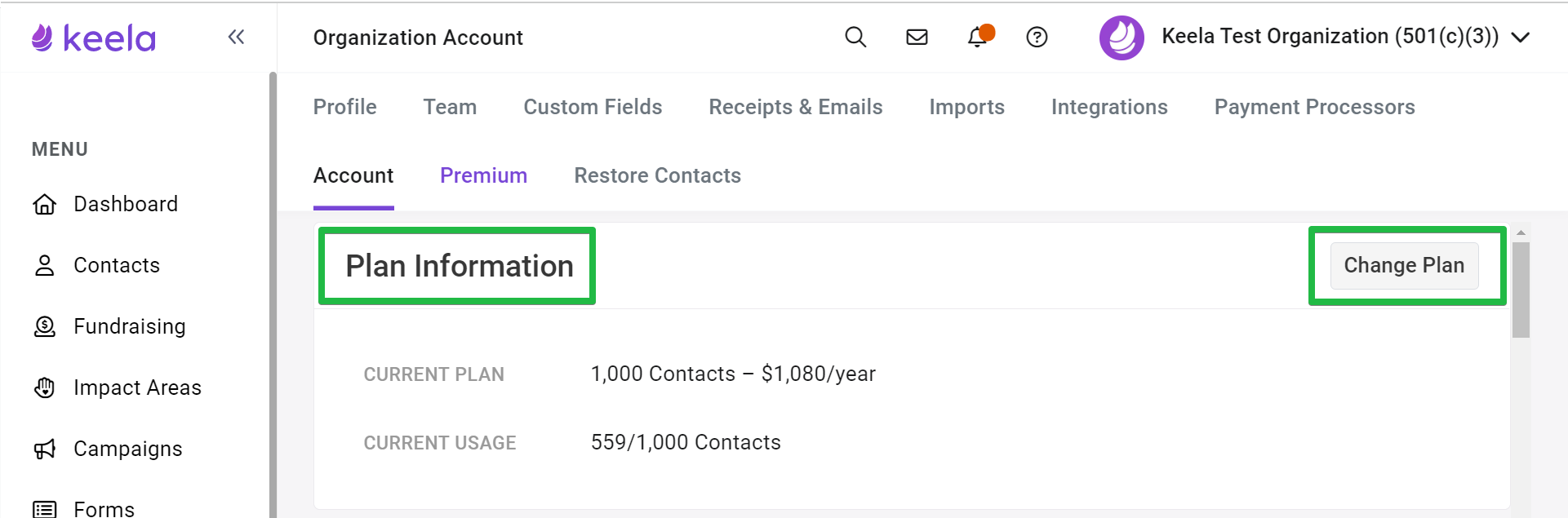Switch to the Premium tab
The height and width of the screenshot is (518, 1568).
[x=483, y=175]
